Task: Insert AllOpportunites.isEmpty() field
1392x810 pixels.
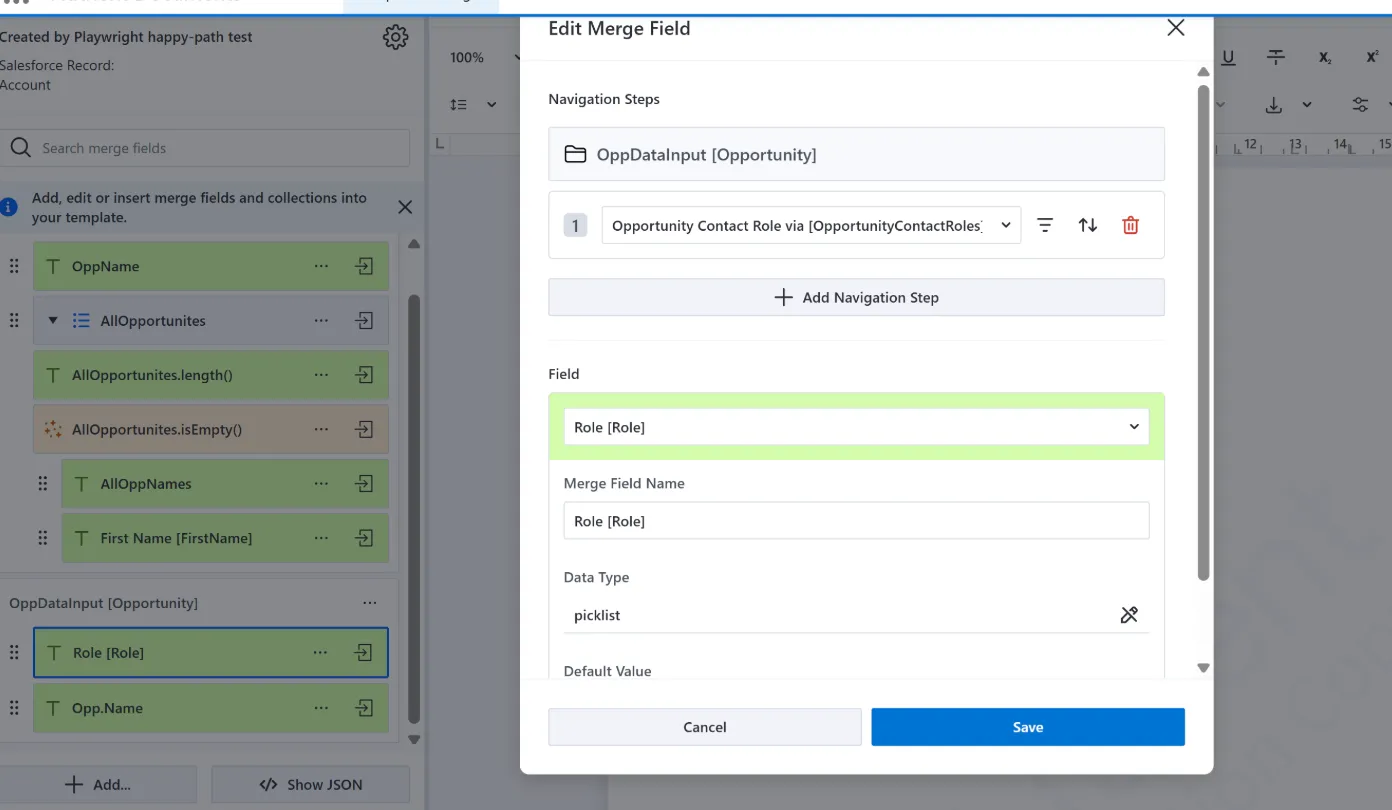Action: click(365, 429)
